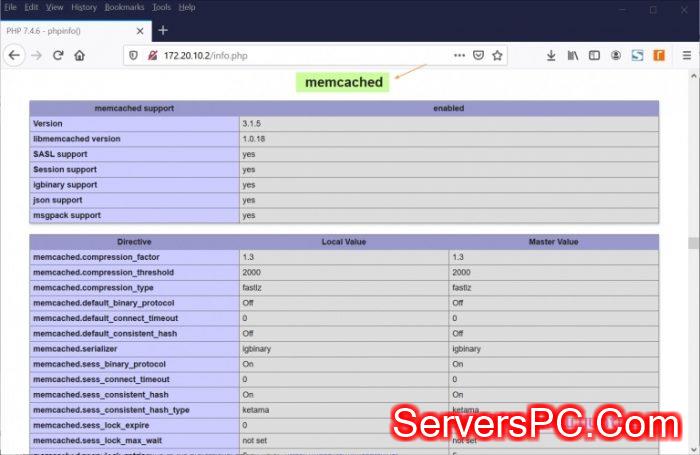Close the phpinfo() tab
The height and width of the screenshot is (455, 700).
click(138, 30)
